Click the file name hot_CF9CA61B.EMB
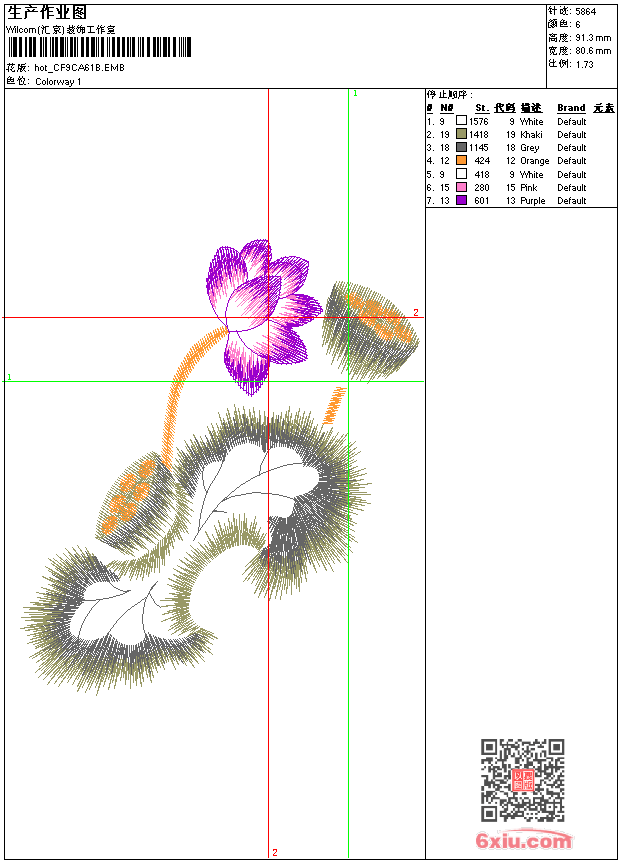This screenshot has width=620, height=860. 80,68
